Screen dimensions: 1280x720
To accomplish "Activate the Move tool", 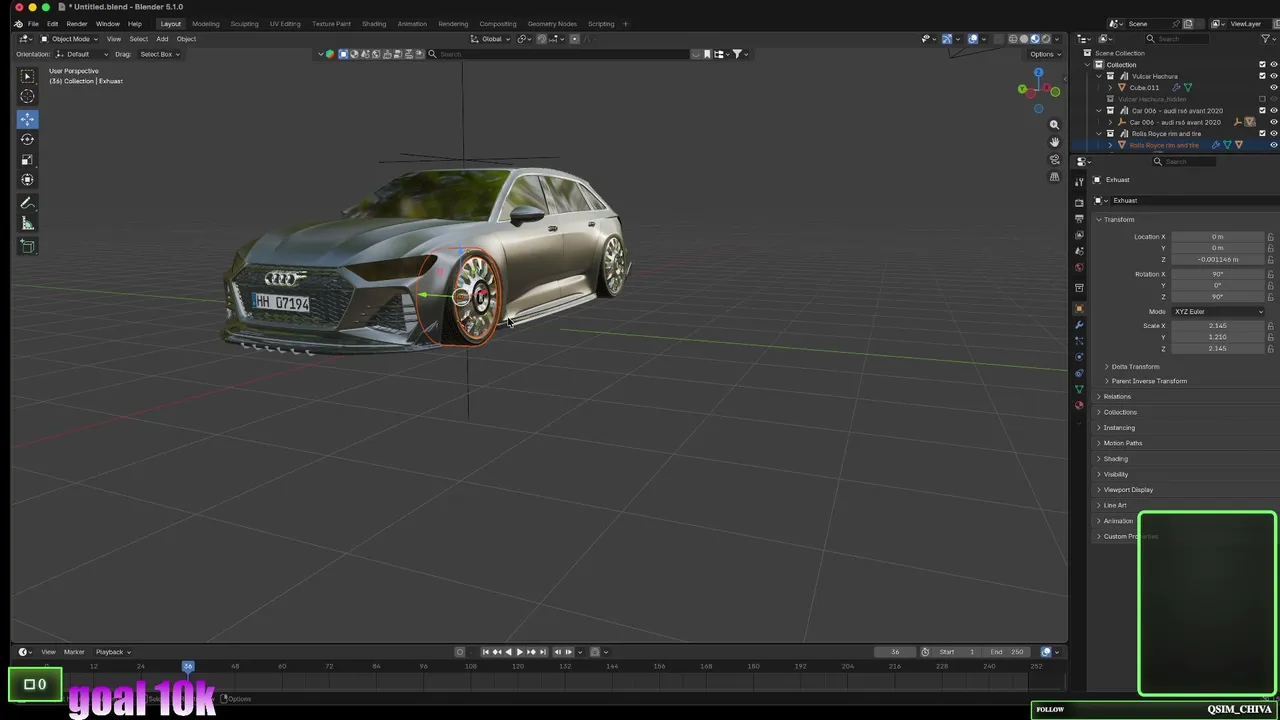I will point(27,119).
